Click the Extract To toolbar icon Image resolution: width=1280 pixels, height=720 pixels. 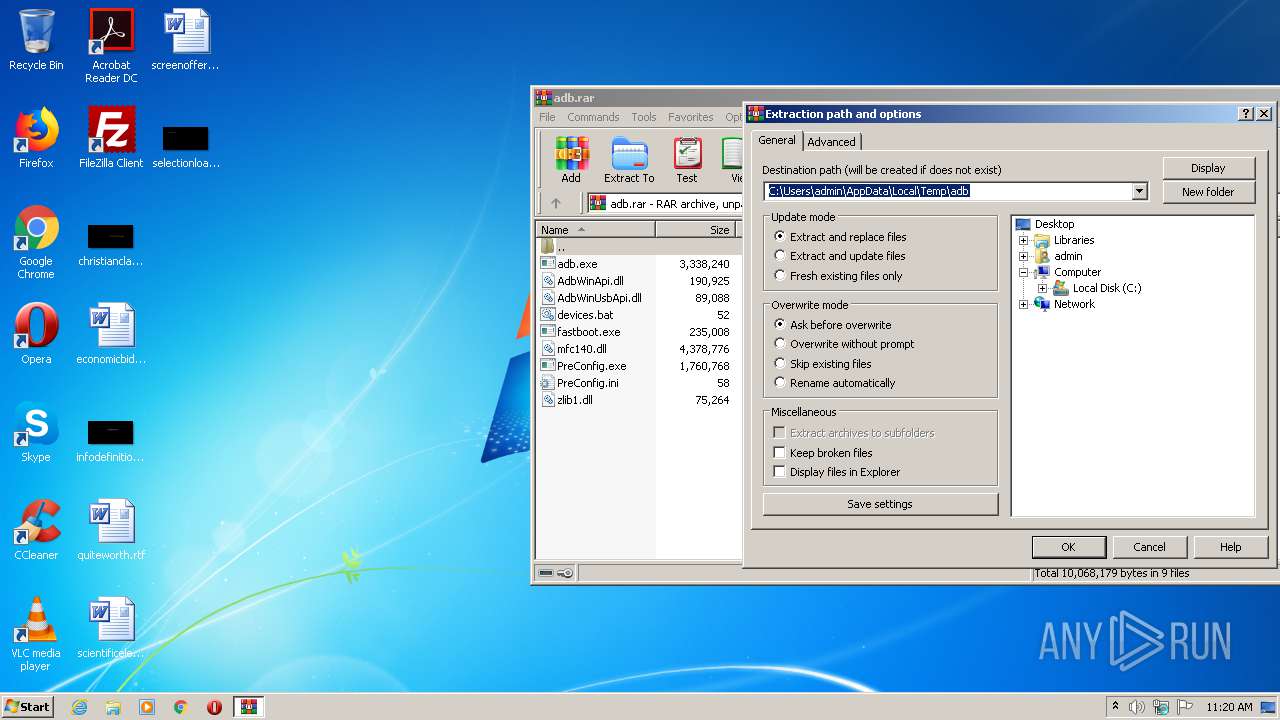pyautogui.click(x=629, y=160)
